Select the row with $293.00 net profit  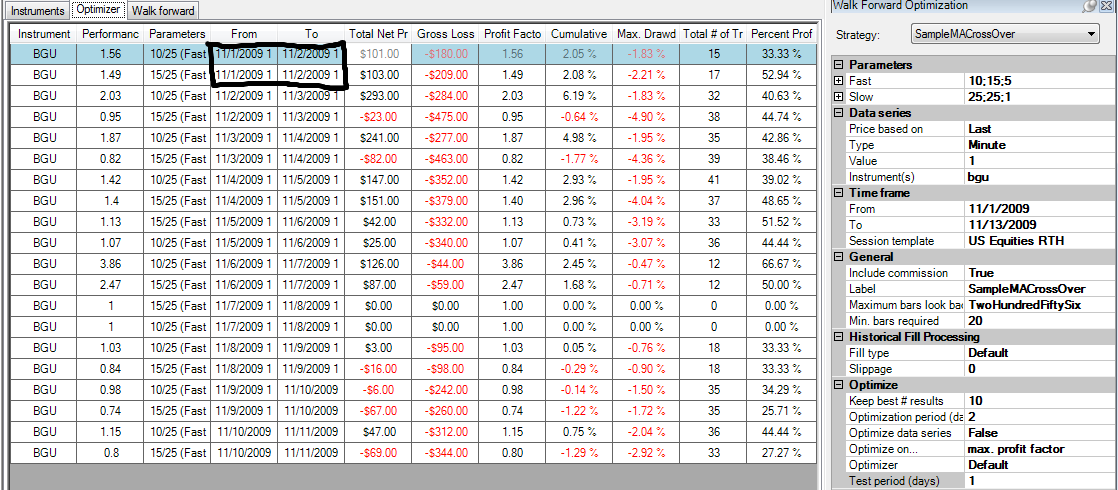(x=413, y=96)
